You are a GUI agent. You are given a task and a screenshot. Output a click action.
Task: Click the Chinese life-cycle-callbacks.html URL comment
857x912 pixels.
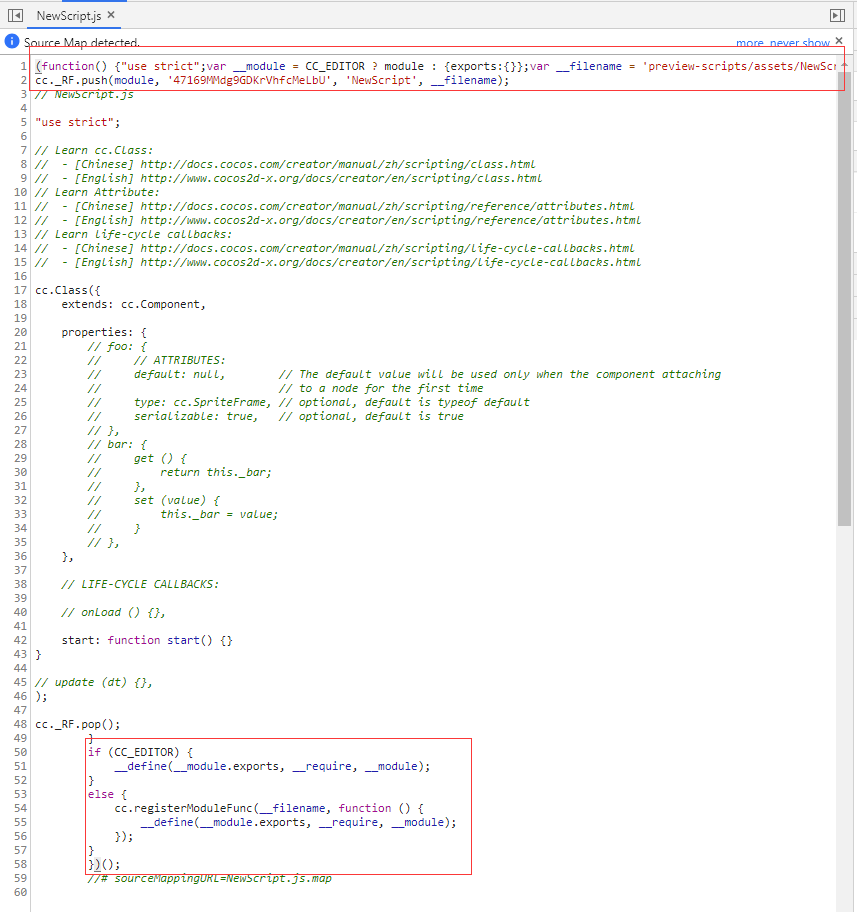point(335,248)
